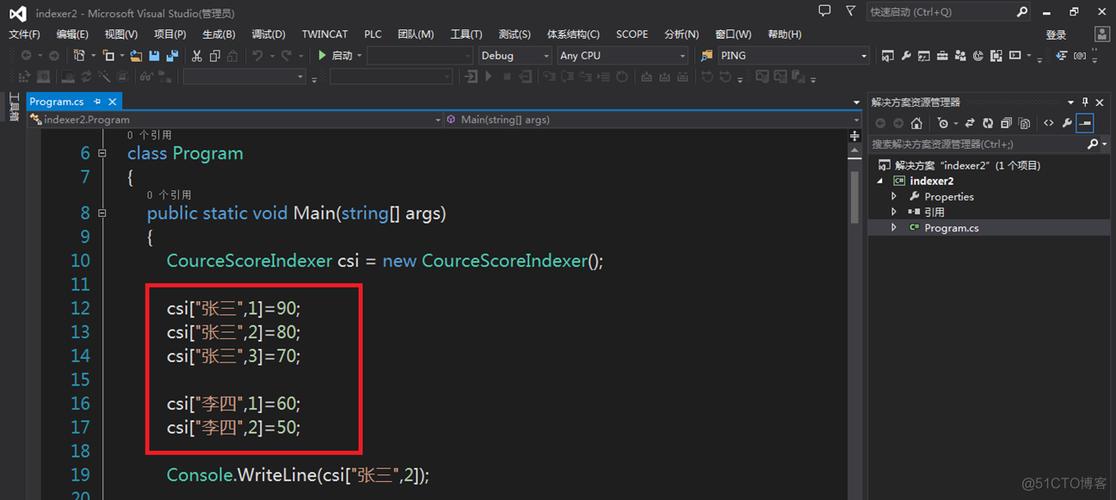Screen dimensions: 1116x500
Task: Click the Find in Files icon beside PING
Action: [707, 55]
